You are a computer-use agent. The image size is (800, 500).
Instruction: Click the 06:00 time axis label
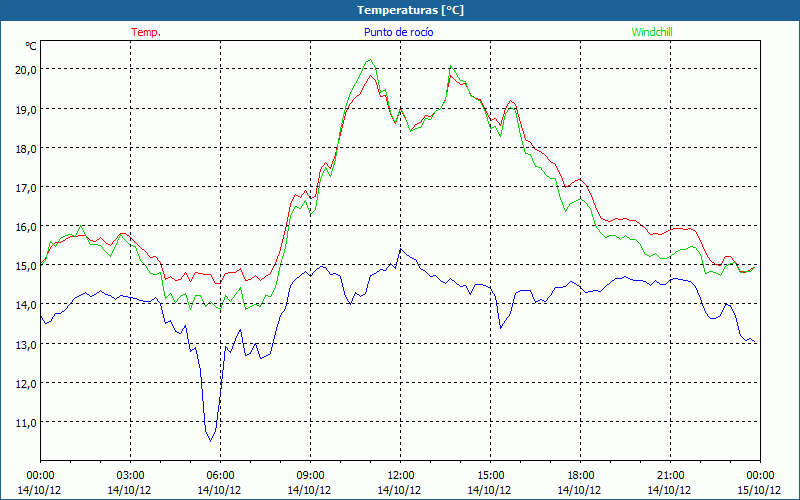coord(220,476)
